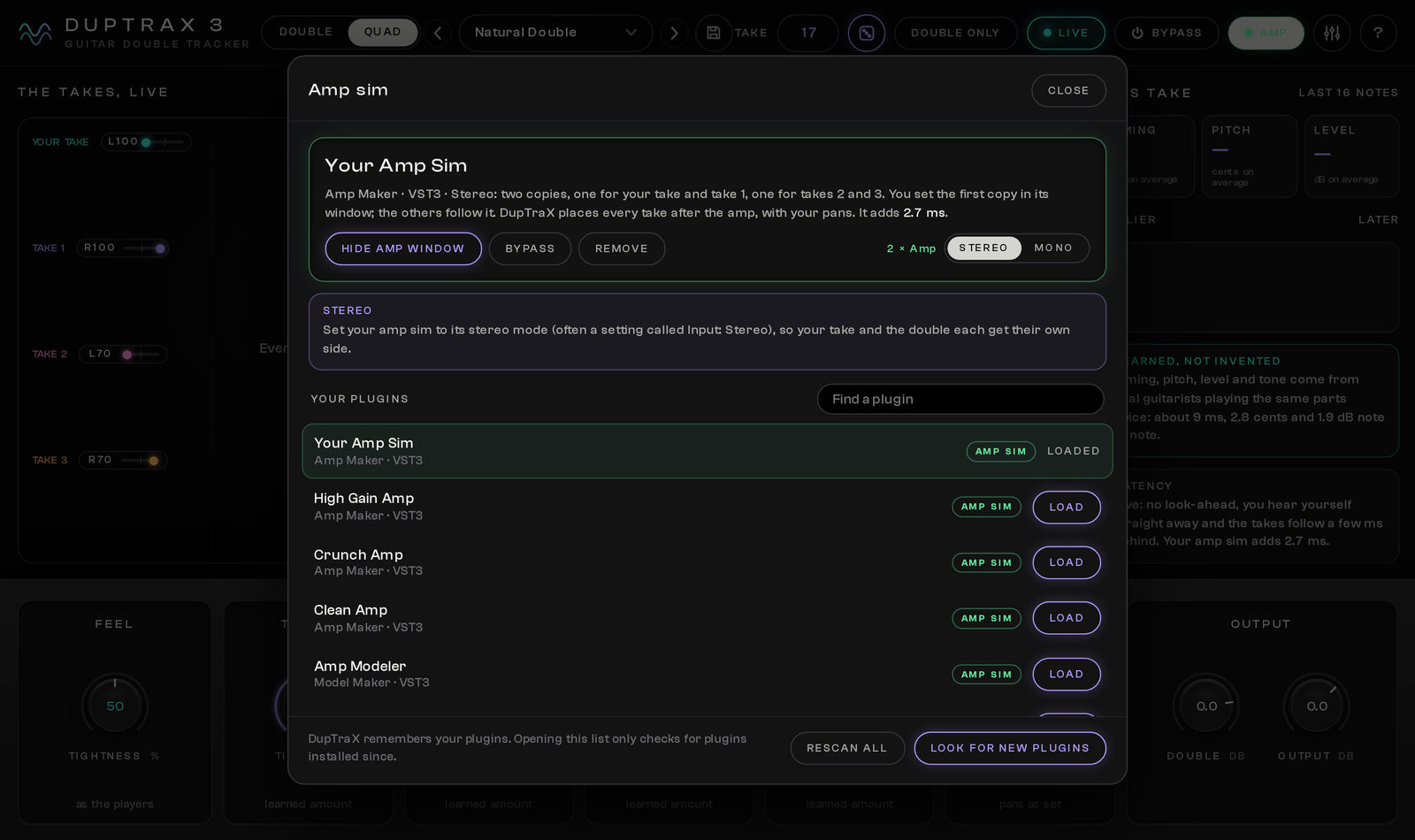Click the YOUR TAKE L100 pan slider
The height and width of the screenshot is (840, 1415).
click(146, 141)
